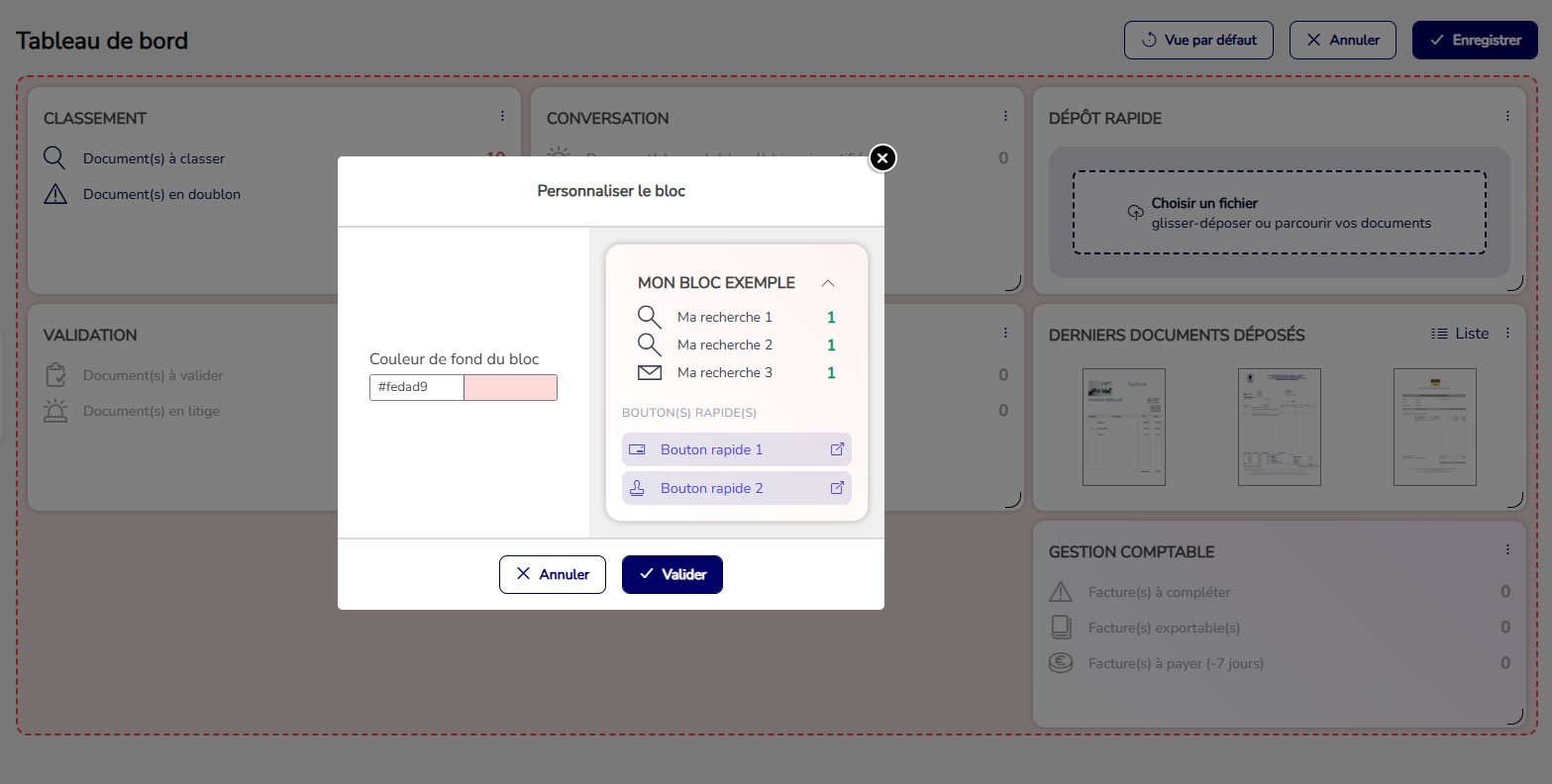The height and width of the screenshot is (784, 1552).
Task: Open the CLASSEMENT block three-dot menu
Action: (x=502, y=117)
